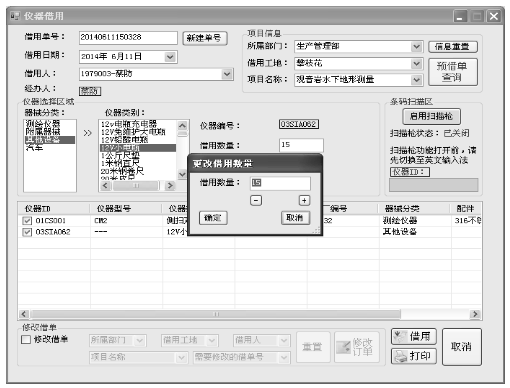Click the 打印 printer button

coord(414,356)
